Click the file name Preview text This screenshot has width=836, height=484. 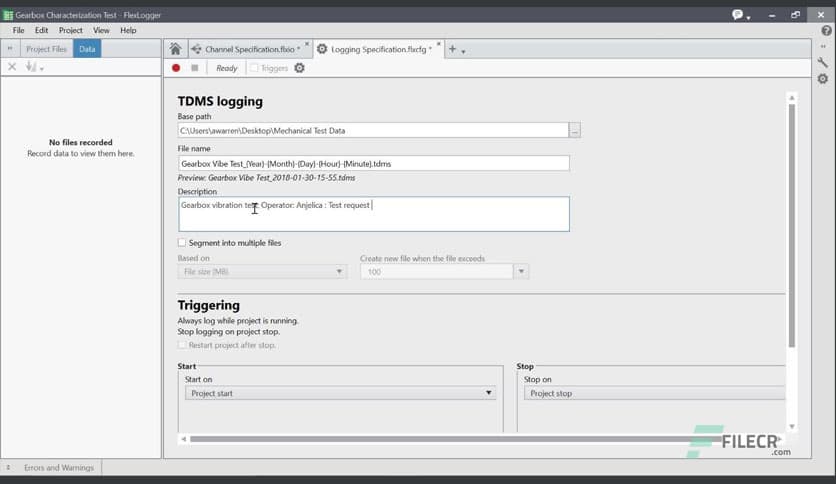pyautogui.click(x=266, y=178)
